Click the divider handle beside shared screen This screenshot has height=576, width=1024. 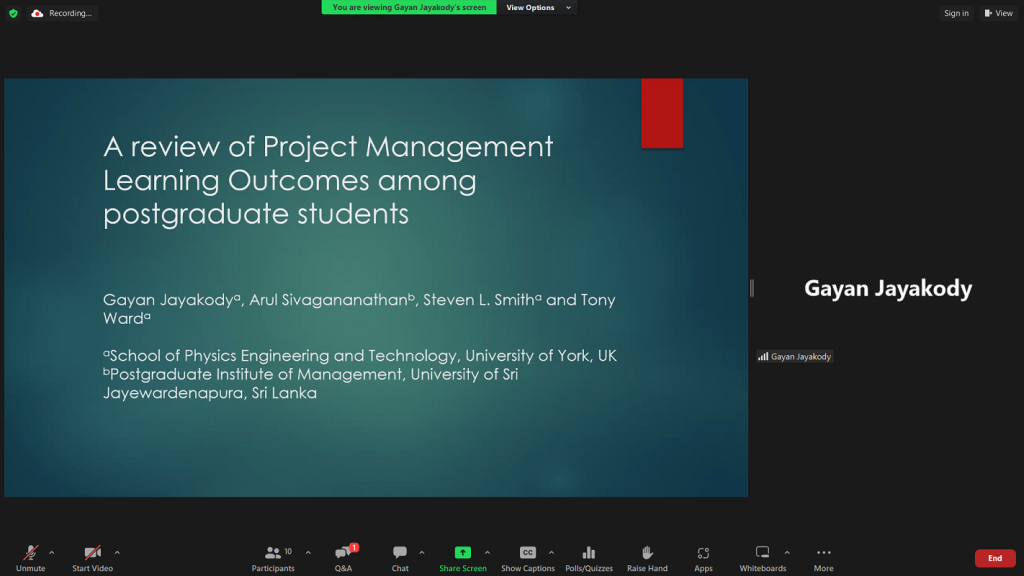[751, 288]
